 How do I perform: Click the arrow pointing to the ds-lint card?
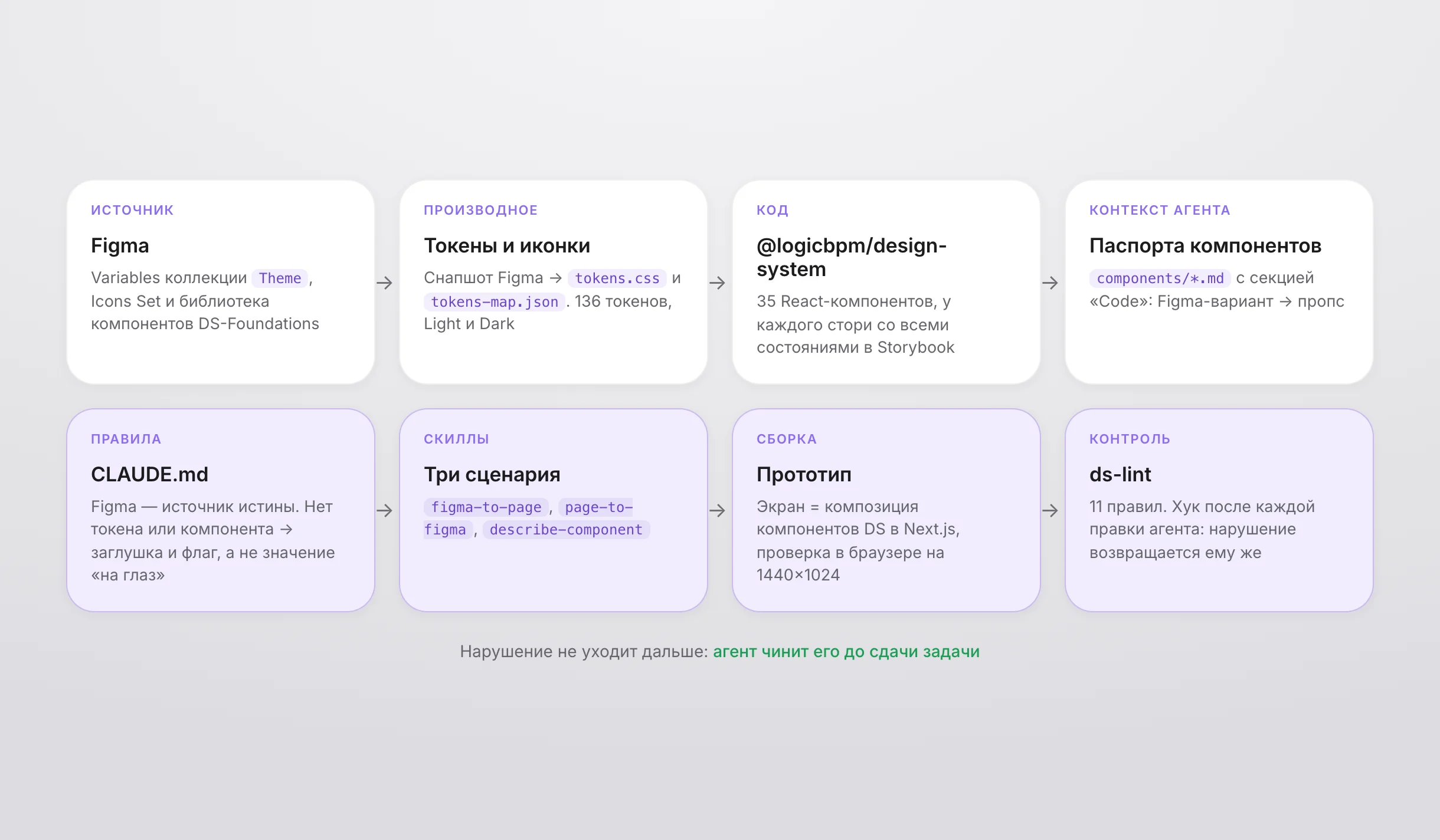tap(1050, 510)
